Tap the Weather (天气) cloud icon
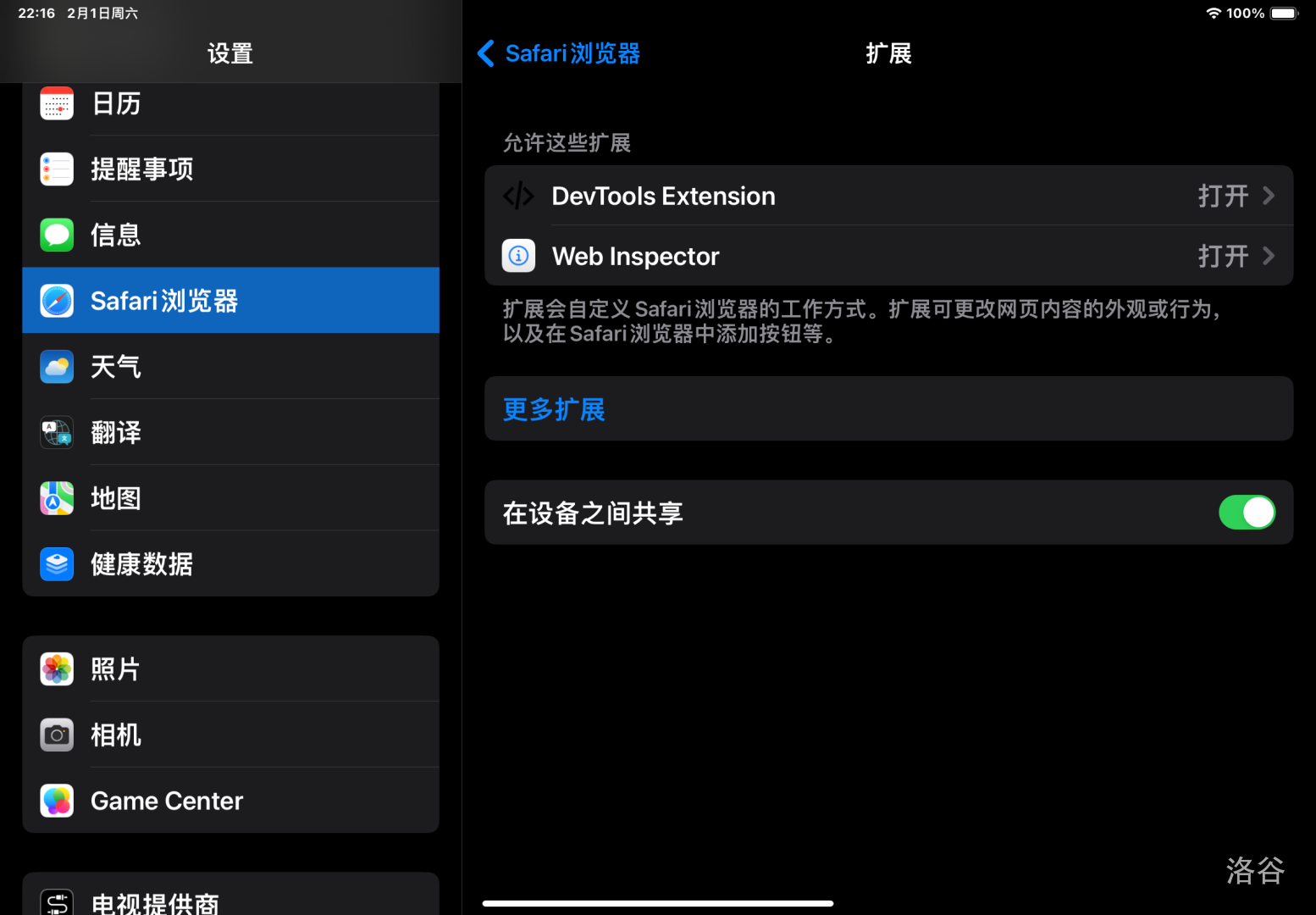Viewport: 1316px width, 915px height. (57, 367)
